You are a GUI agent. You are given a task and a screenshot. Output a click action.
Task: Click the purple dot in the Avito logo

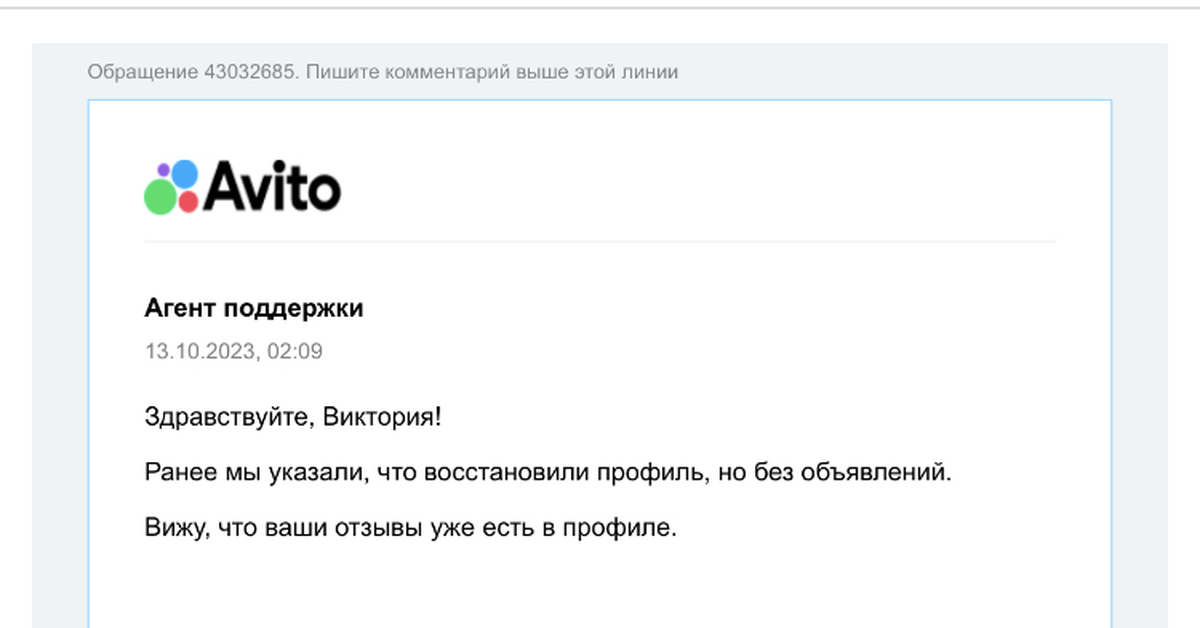(163, 168)
